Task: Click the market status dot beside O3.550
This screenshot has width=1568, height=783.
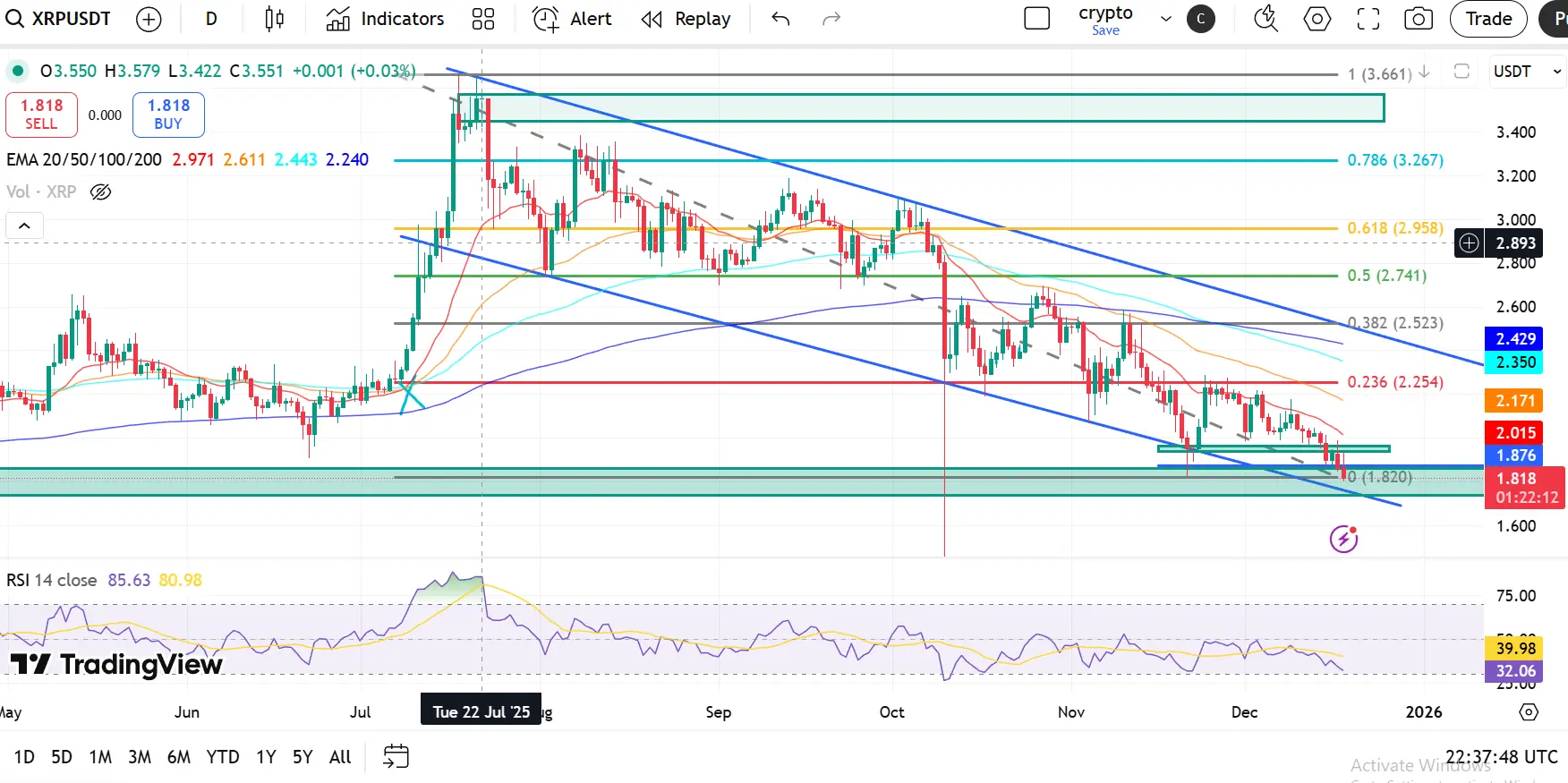Action: (x=17, y=71)
